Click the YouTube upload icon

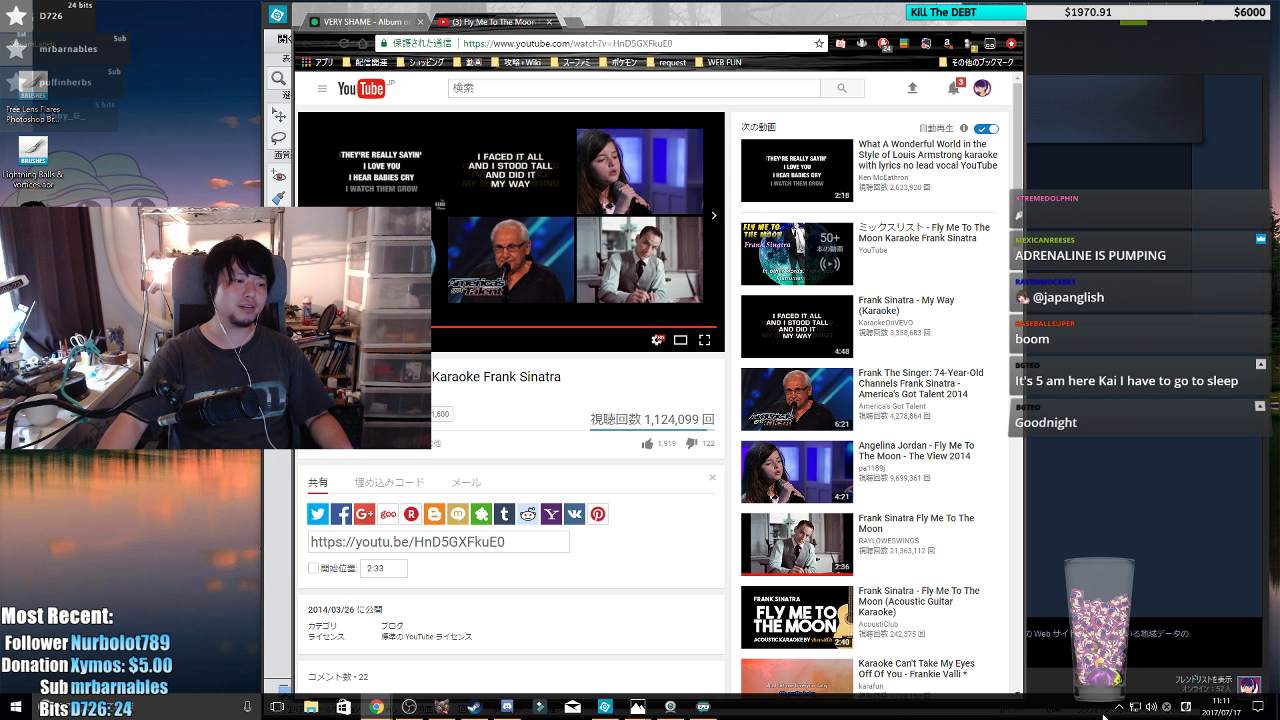click(912, 88)
